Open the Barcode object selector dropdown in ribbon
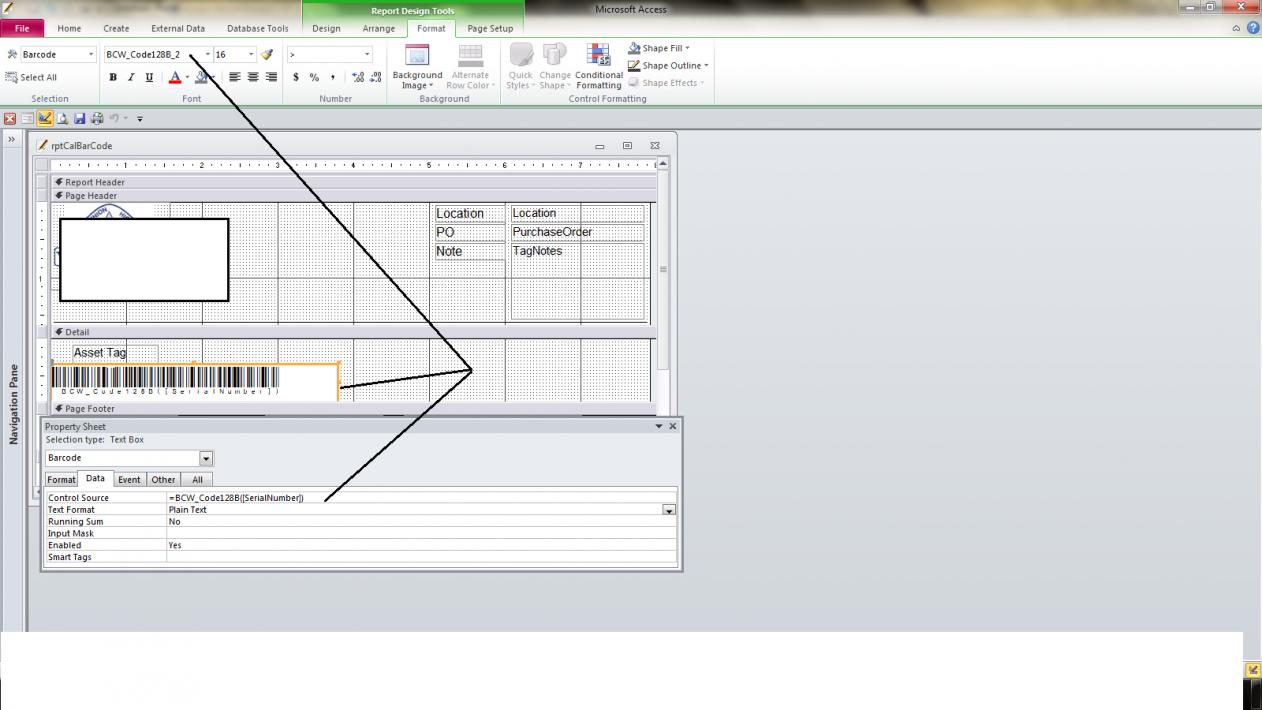Viewport: 1262px width, 710px height. 91,54
